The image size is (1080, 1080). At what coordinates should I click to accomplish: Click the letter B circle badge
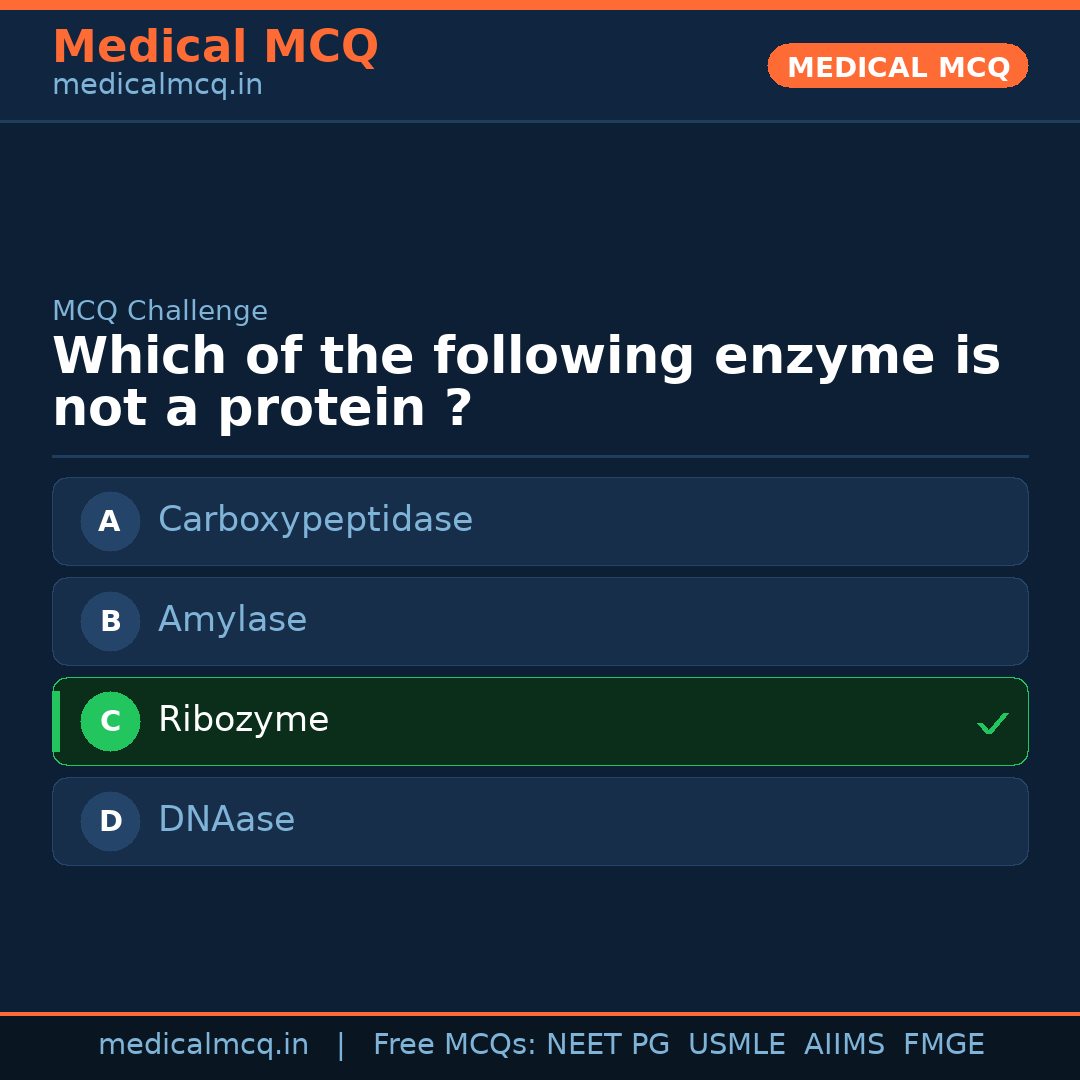(x=110, y=621)
